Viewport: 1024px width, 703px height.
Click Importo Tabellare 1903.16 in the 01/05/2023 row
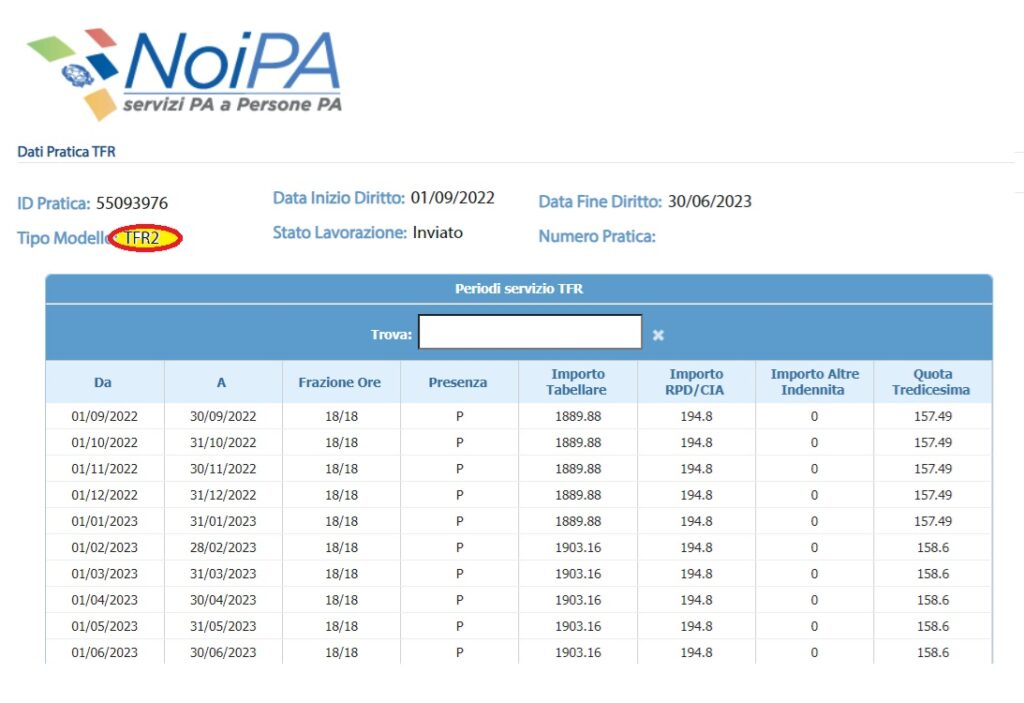tap(578, 626)
